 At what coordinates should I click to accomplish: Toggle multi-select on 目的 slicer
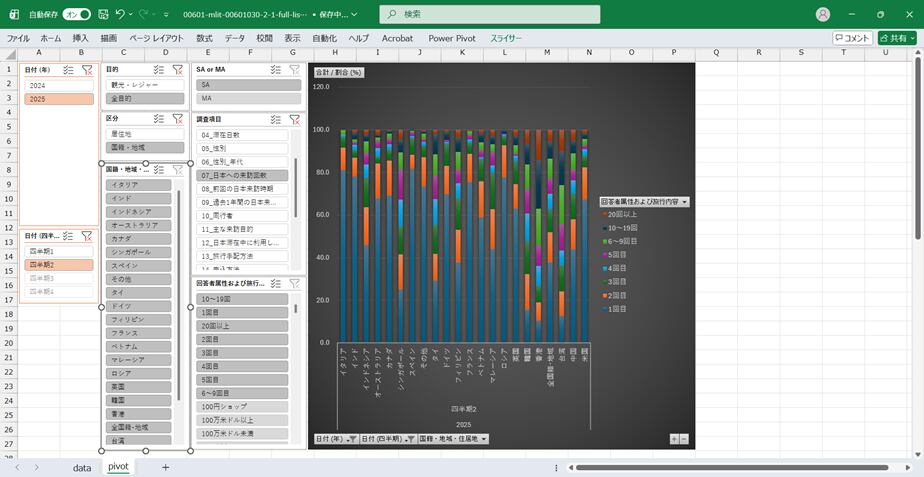tap(158, 70)
